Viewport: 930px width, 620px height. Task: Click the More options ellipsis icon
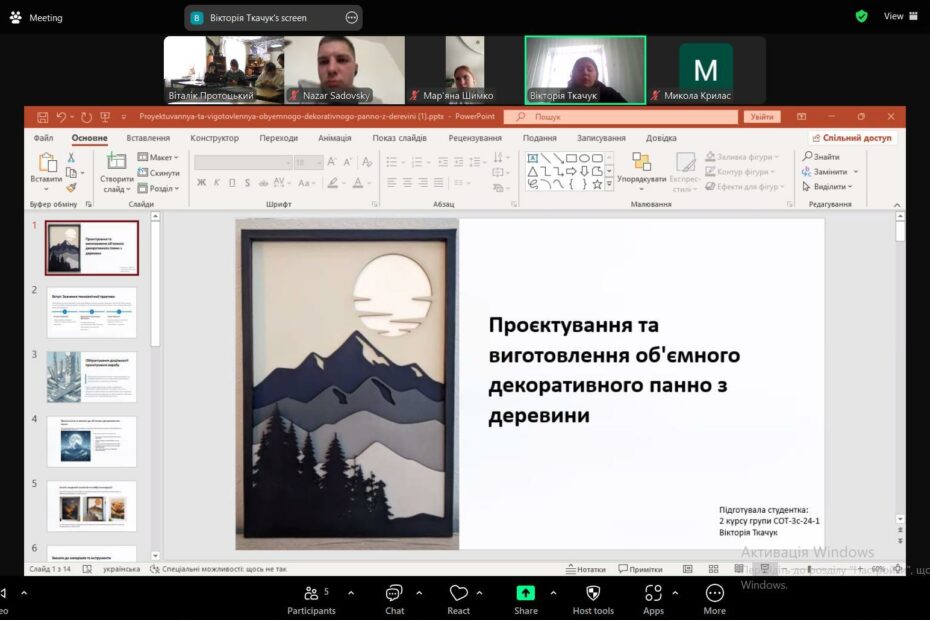714,594
